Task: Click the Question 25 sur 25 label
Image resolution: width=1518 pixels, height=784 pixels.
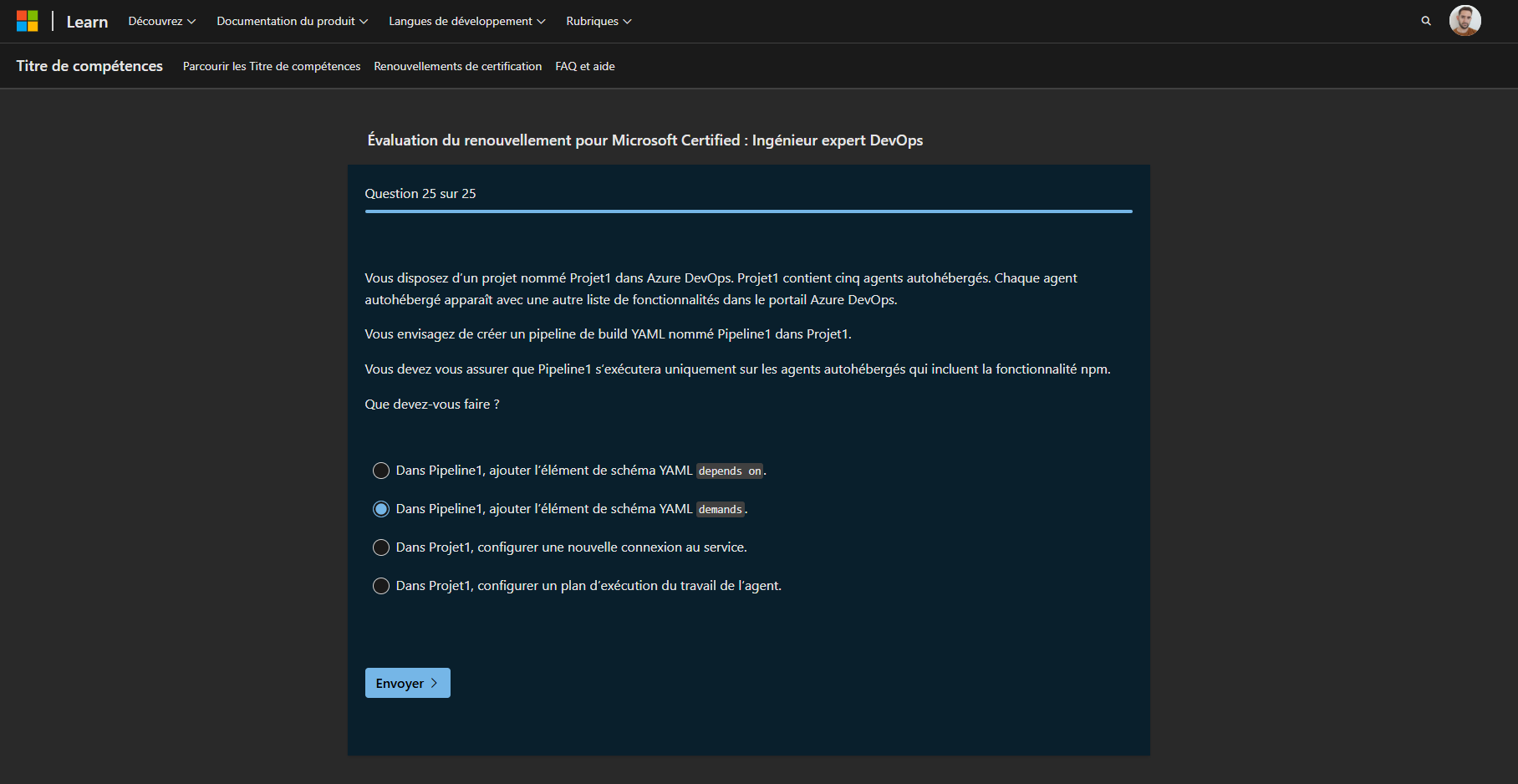Action: click(420, 193)
